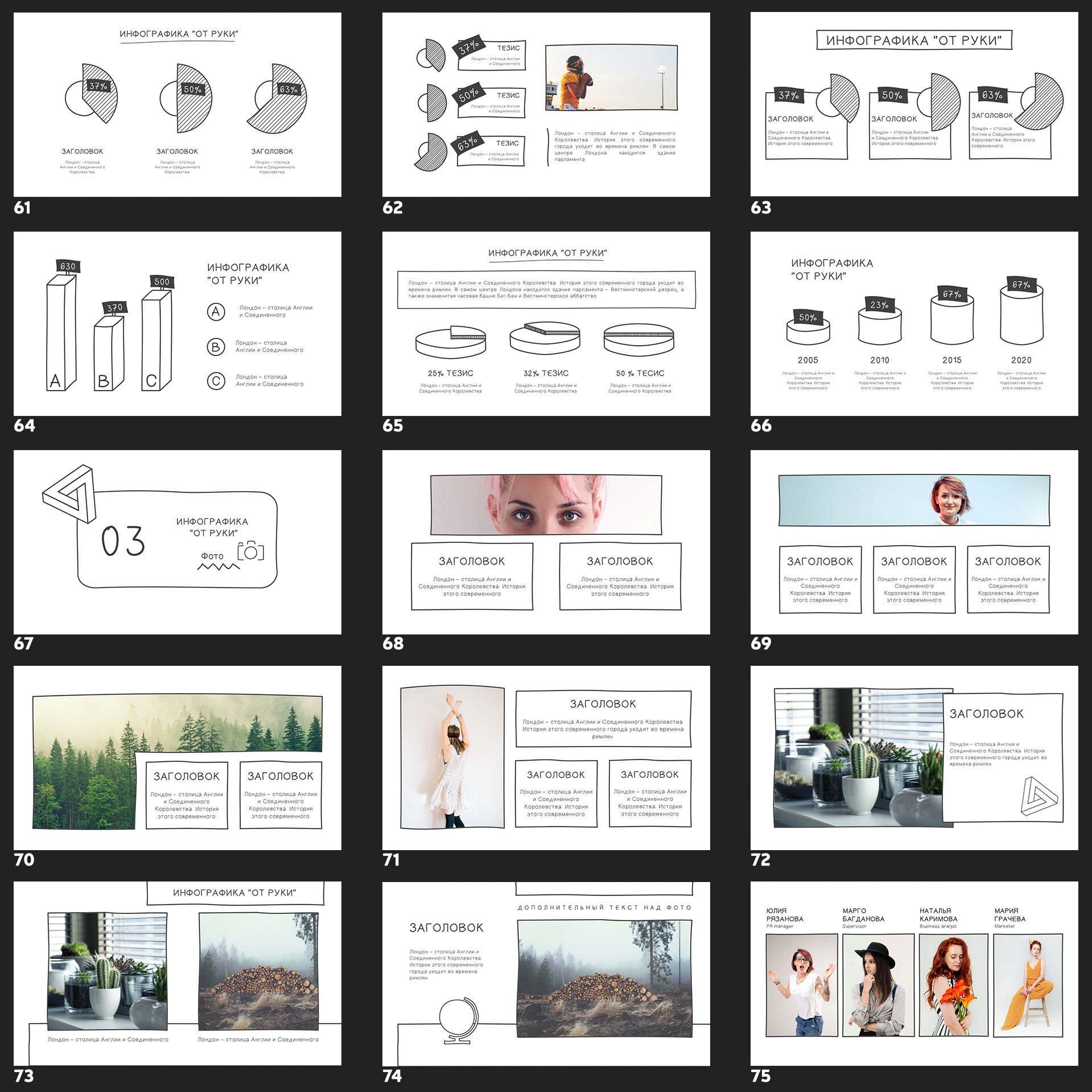Click the Фото label on slide 67

(212, 556)
